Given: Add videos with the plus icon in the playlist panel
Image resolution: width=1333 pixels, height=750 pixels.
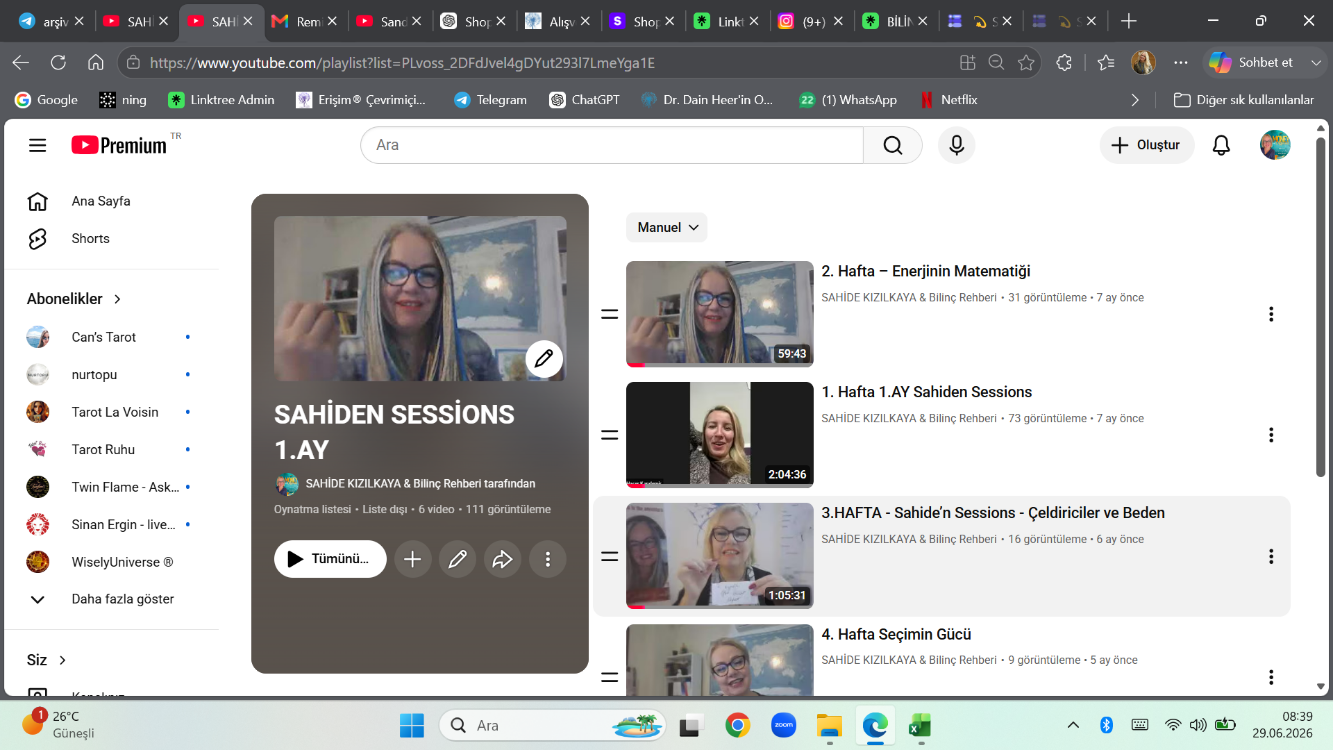Looking at the screenshot, I should pos(412,559).
